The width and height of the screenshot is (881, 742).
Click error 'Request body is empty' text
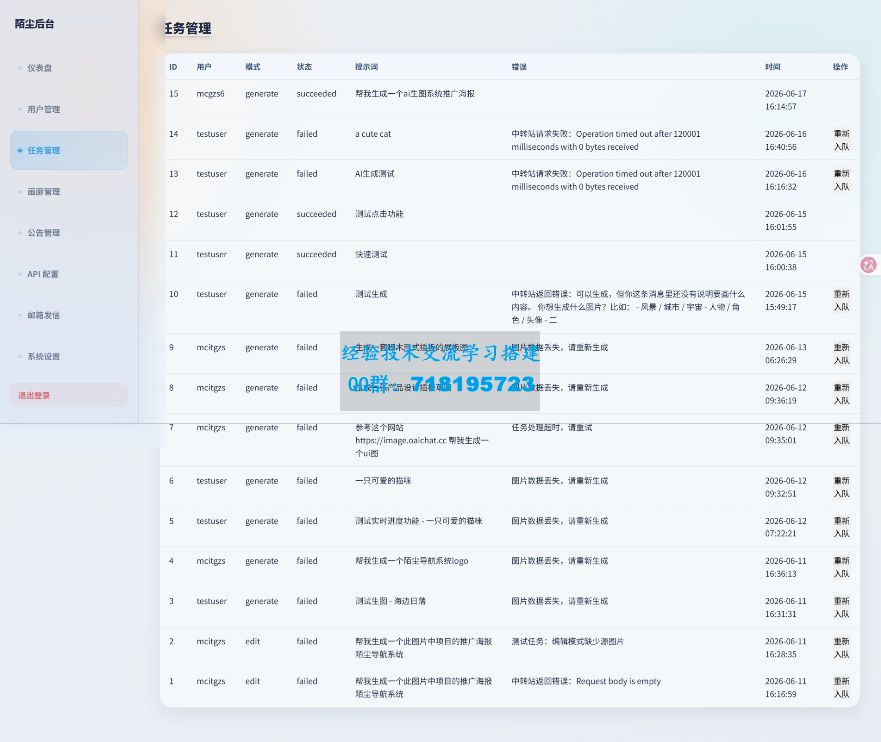click(619, 681)
